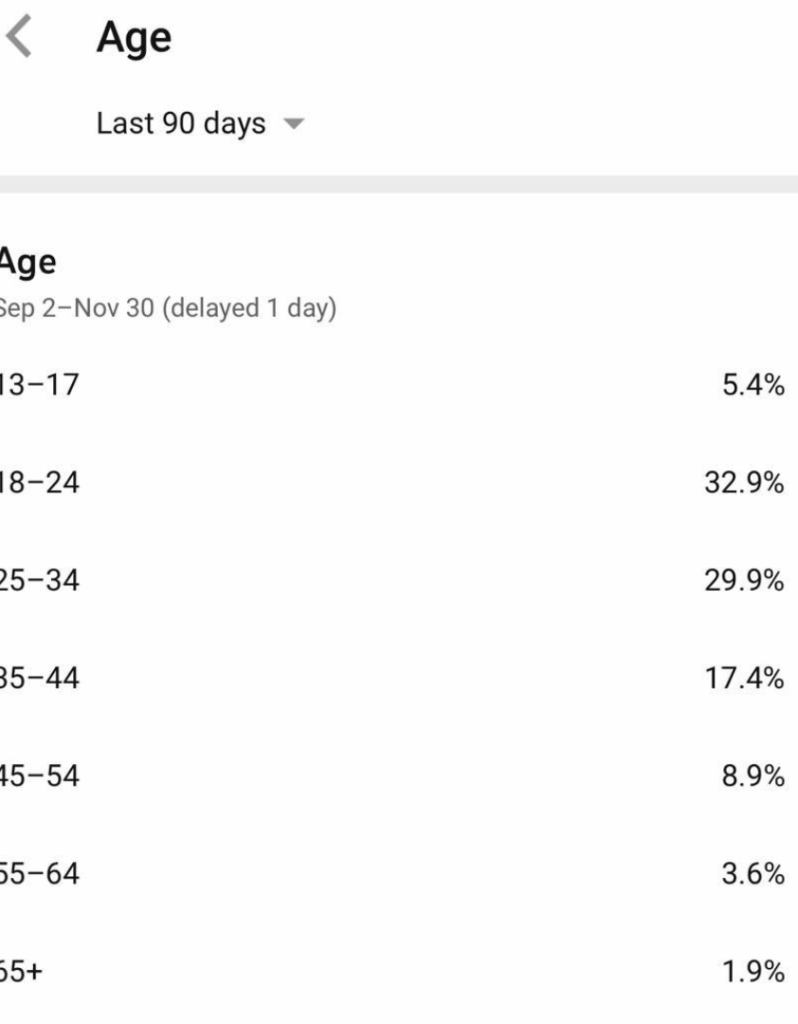
Task: Select the 45–54 age group label
Action: click(39, 776)
